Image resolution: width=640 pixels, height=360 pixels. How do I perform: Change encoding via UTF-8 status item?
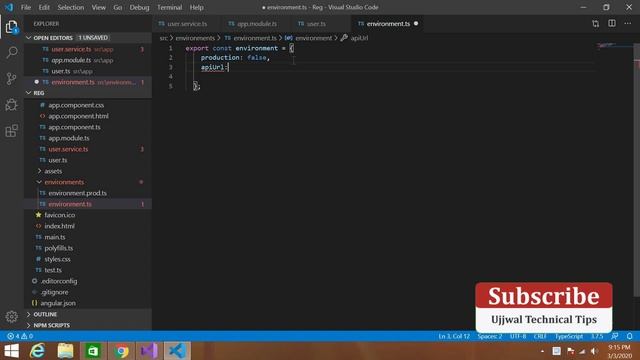point(518,336)
